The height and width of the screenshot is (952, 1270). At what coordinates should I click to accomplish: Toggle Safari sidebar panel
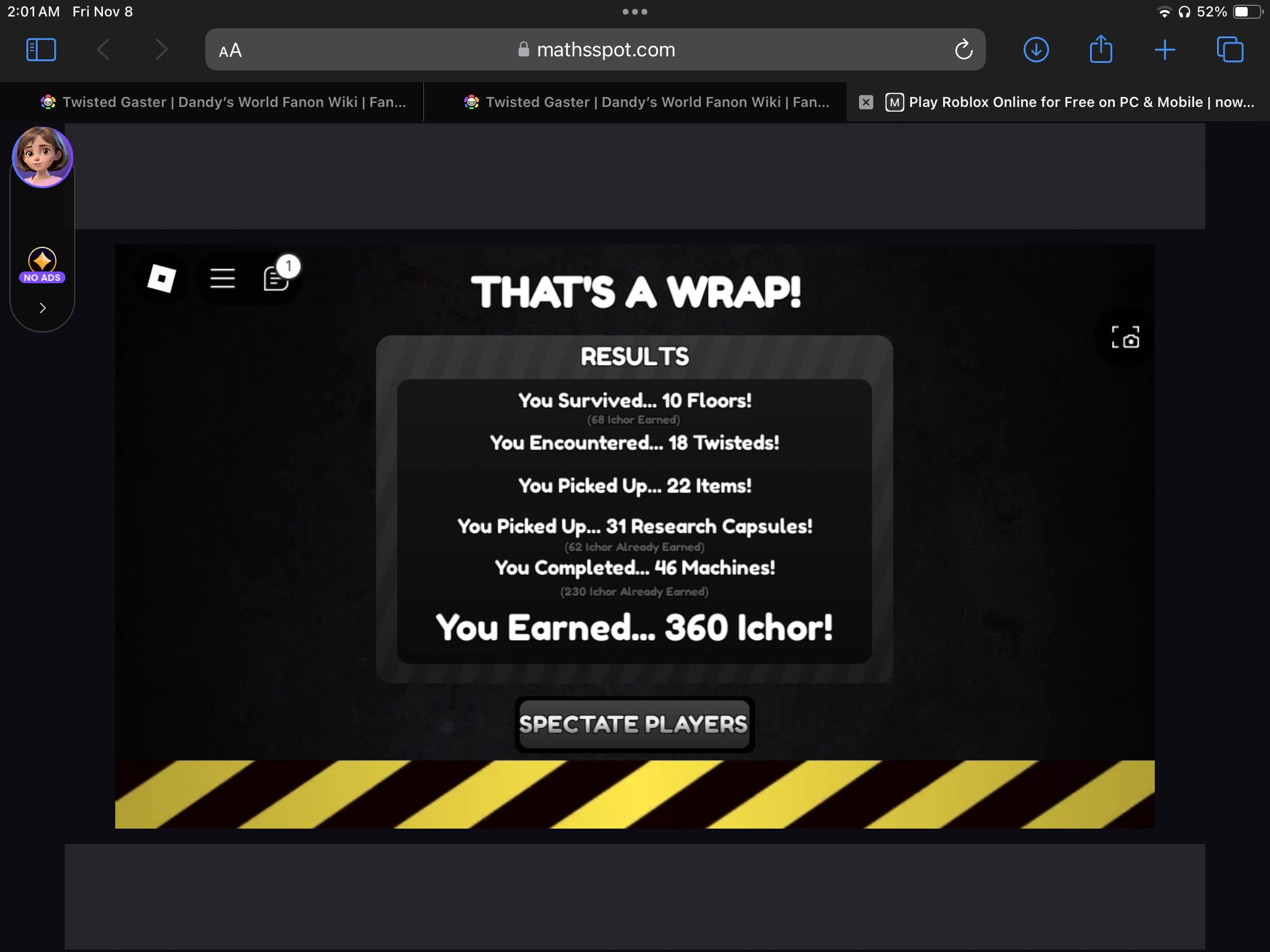(x=41, y=50)
